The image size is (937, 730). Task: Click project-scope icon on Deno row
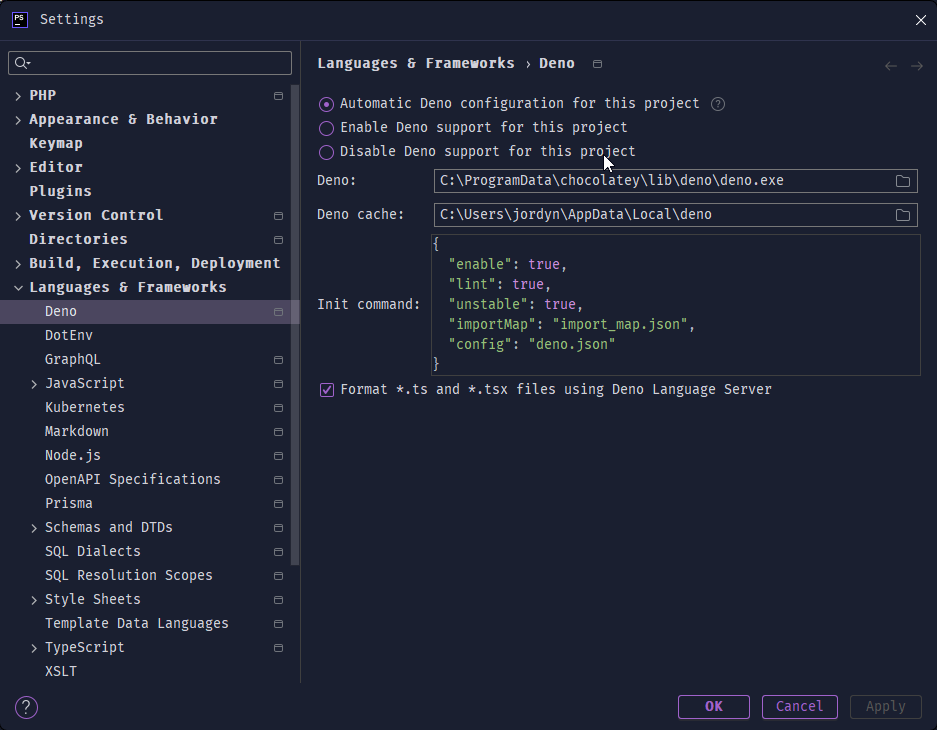(x=278, y=312)
